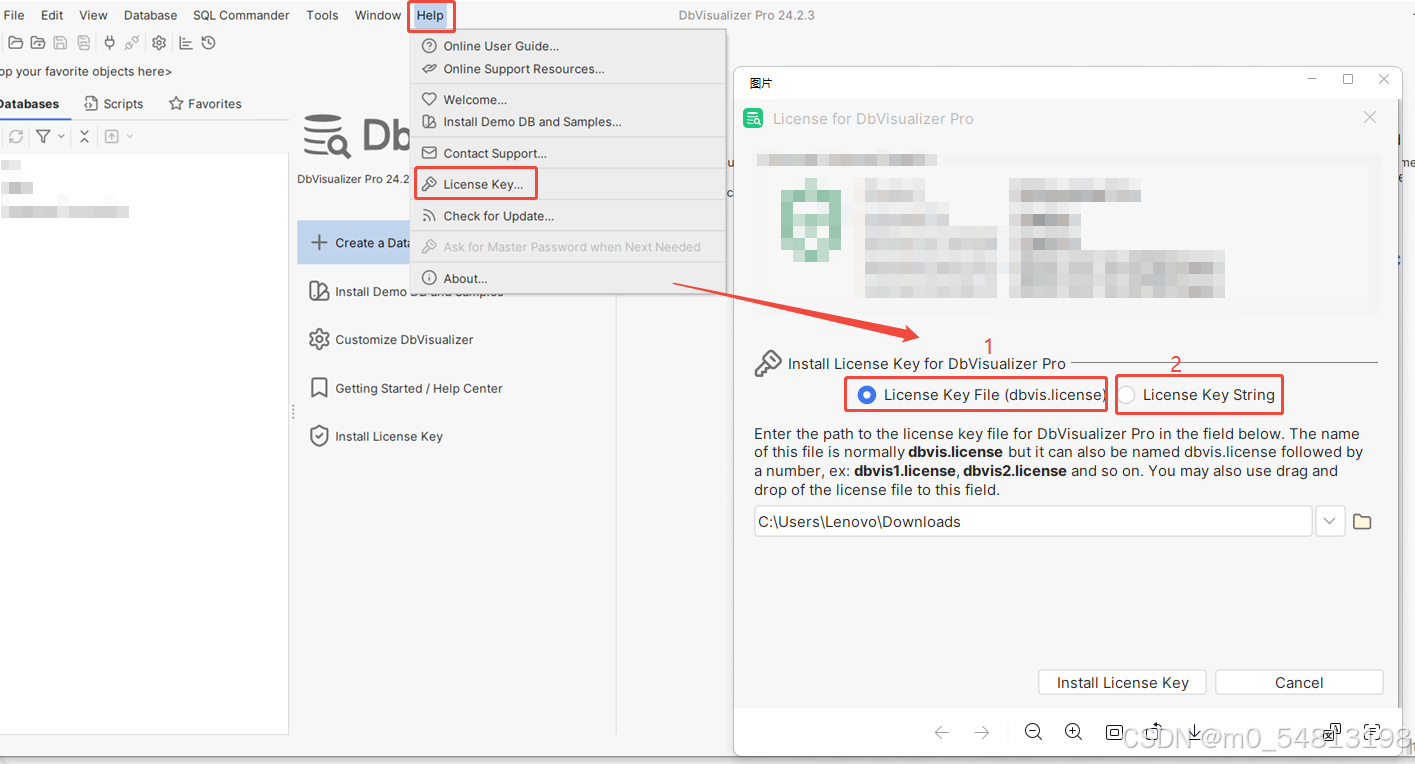Screen dimensions: 1415x764
Task: Choose Contact Support... from Help menu
Action: (x=568, y=153)
